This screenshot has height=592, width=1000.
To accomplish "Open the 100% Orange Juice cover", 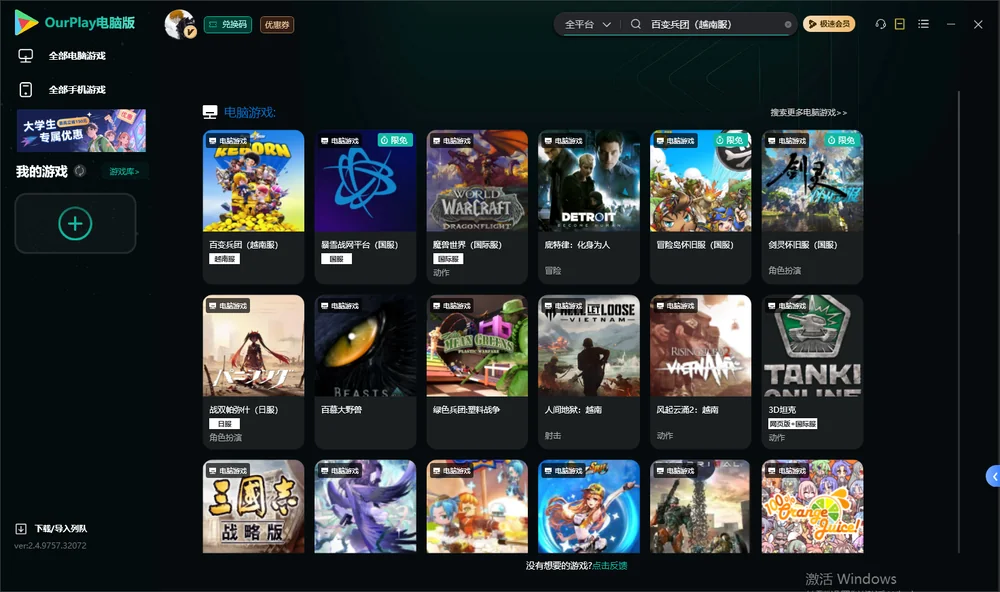I will point(812,507).
